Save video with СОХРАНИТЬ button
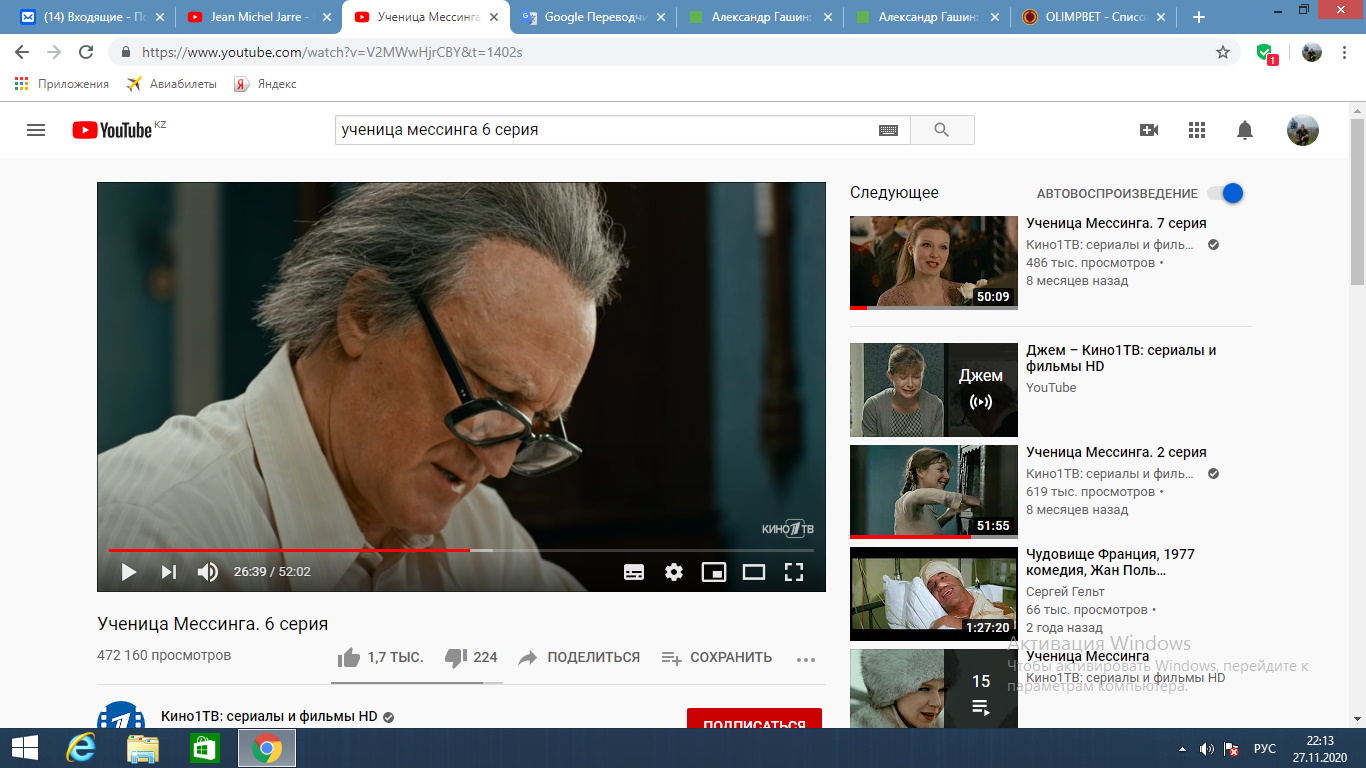 click(x=717, y=657)
